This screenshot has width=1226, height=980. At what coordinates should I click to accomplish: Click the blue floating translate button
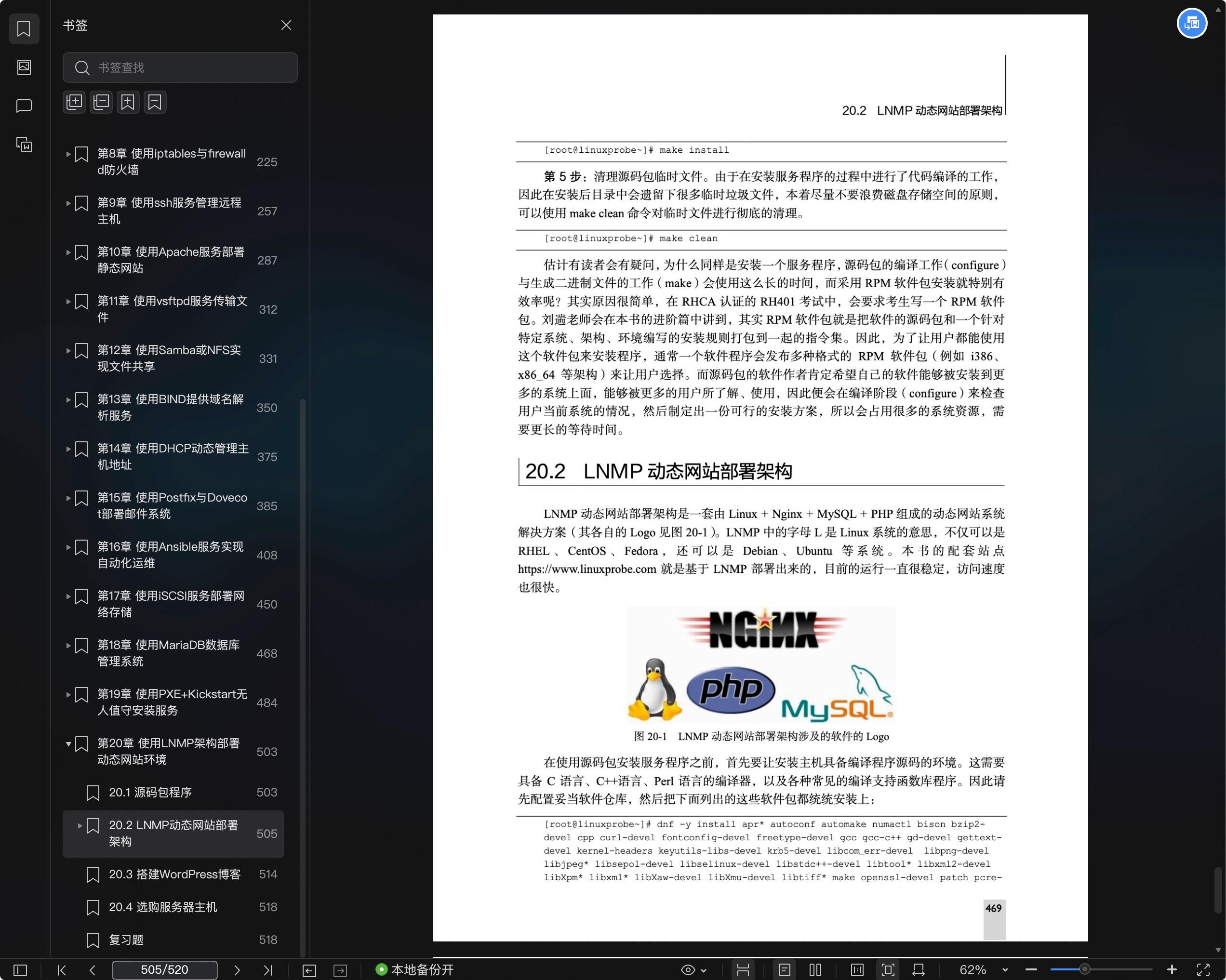click(1192, 23)
